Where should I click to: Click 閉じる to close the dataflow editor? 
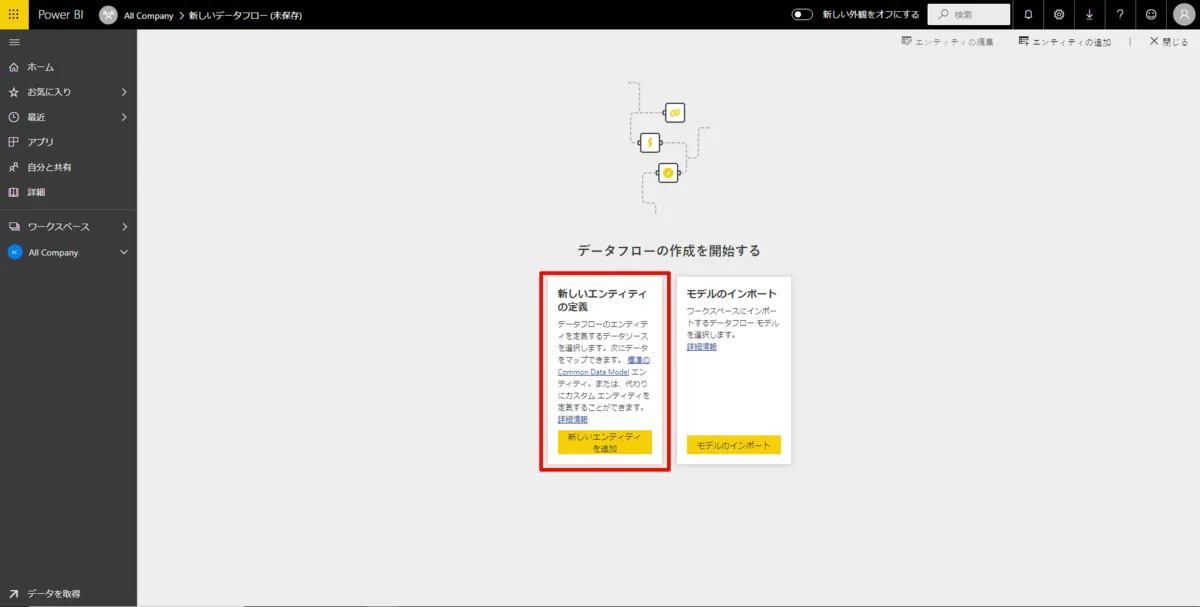click(x=1167, y=42)
